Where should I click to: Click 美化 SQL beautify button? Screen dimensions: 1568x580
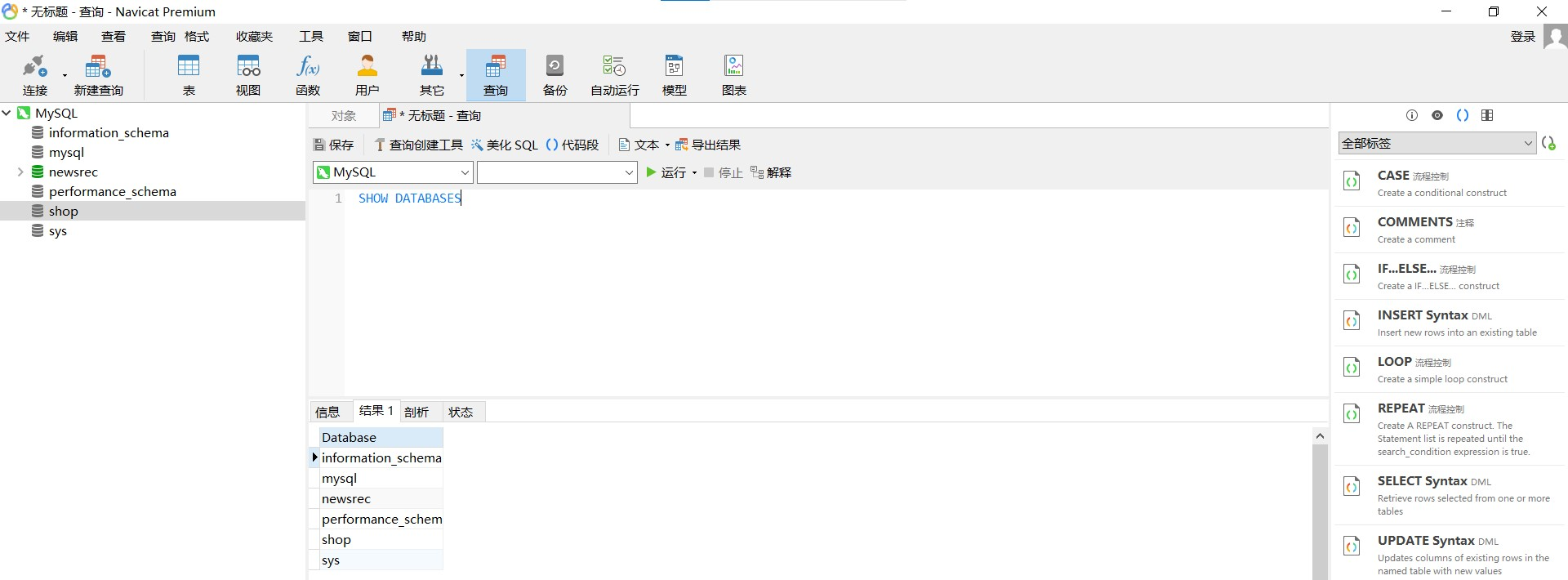[505, 145]
